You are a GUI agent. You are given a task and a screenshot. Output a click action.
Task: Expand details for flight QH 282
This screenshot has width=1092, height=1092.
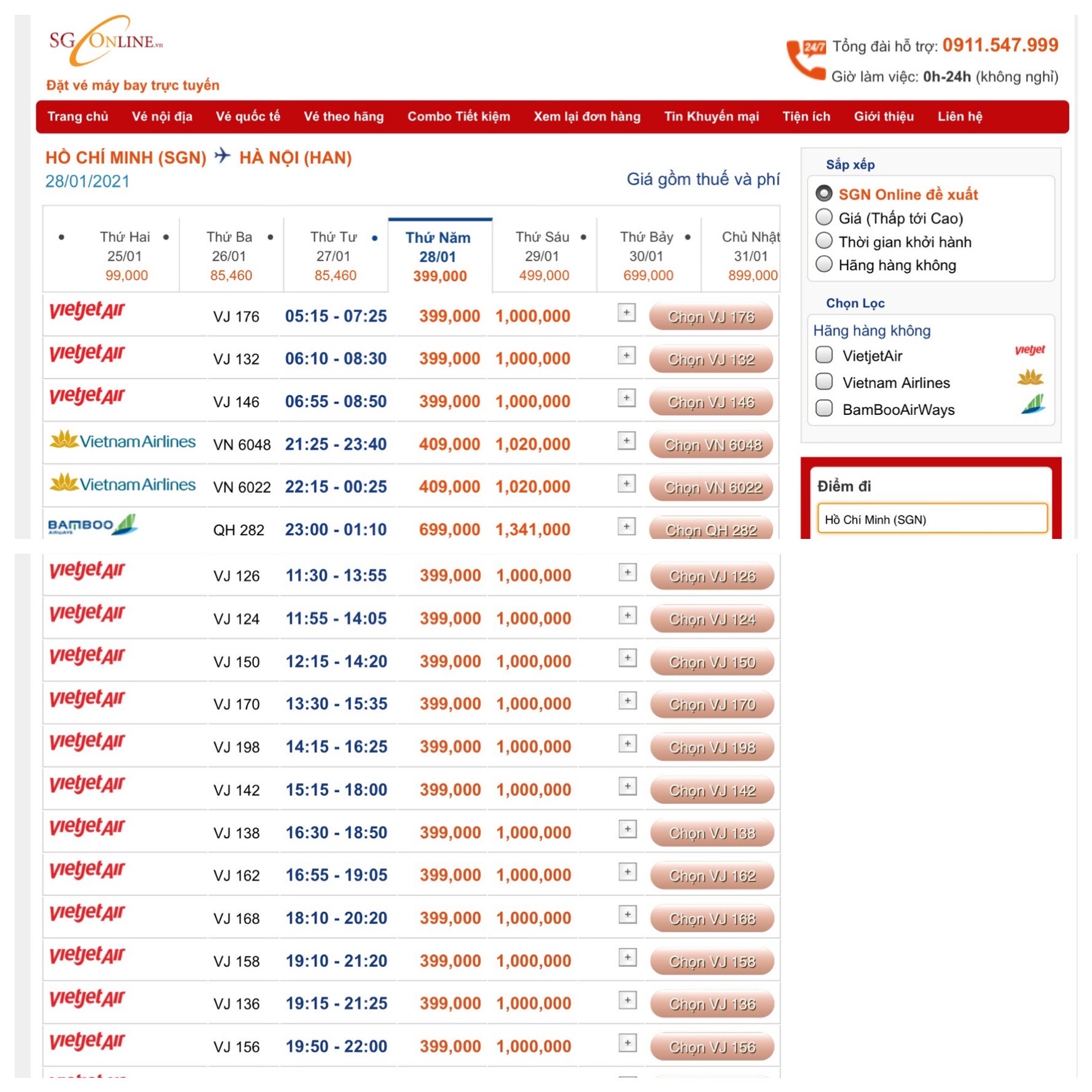(626, 526)
